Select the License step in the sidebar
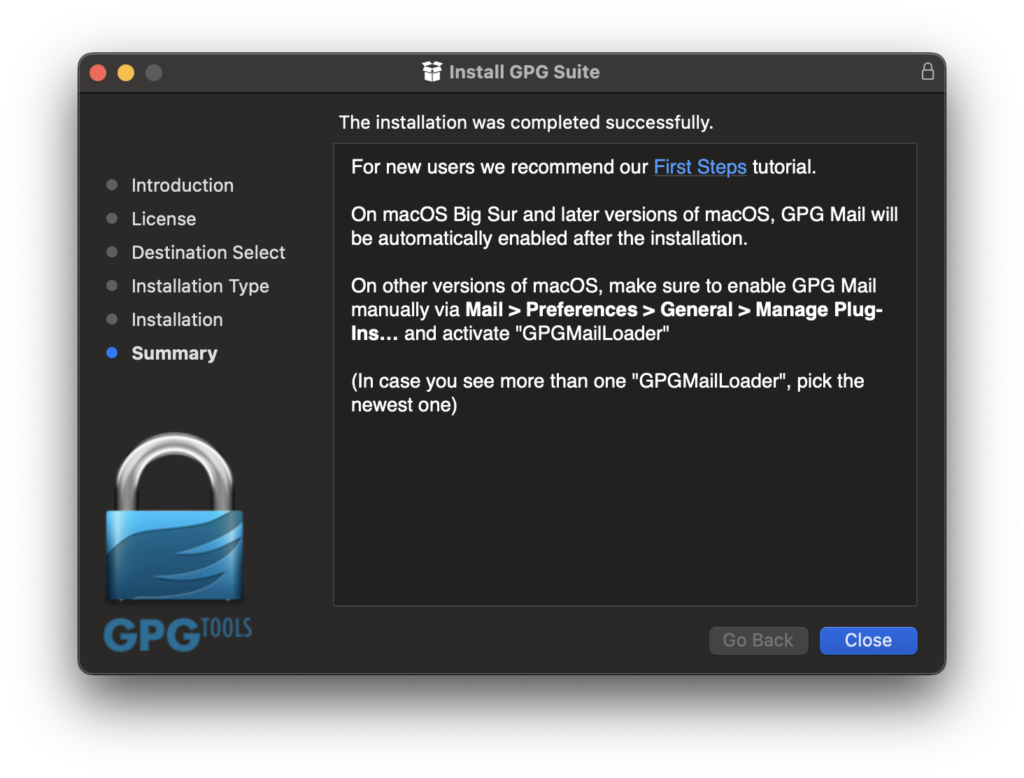Image resolution: width=1024 pixels, height=778 pixels. 163,219
